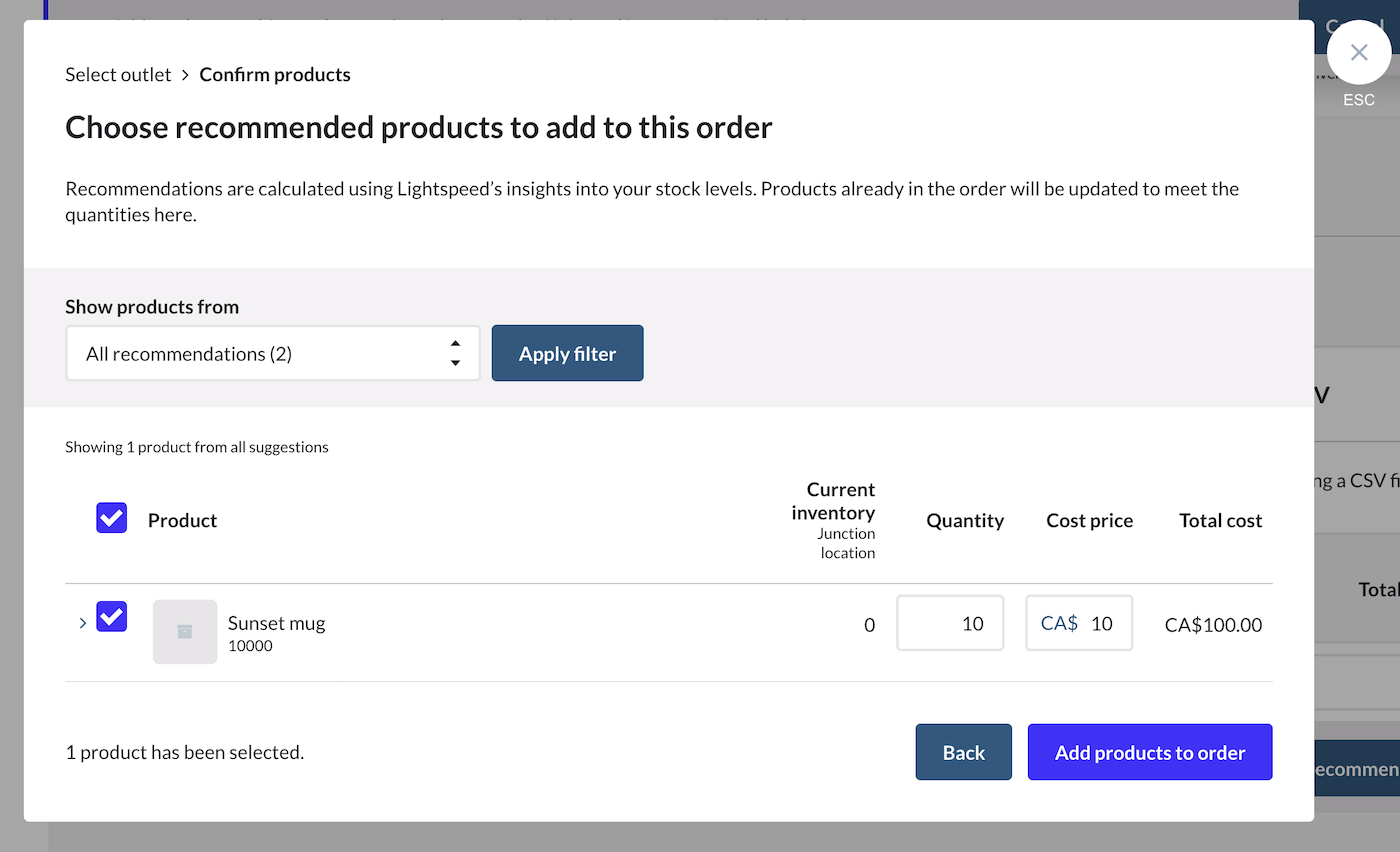The image size is (1400, 852).
Task: Click the Sunset mug product thumbnail icon
Action: click(x=185, y=632)
